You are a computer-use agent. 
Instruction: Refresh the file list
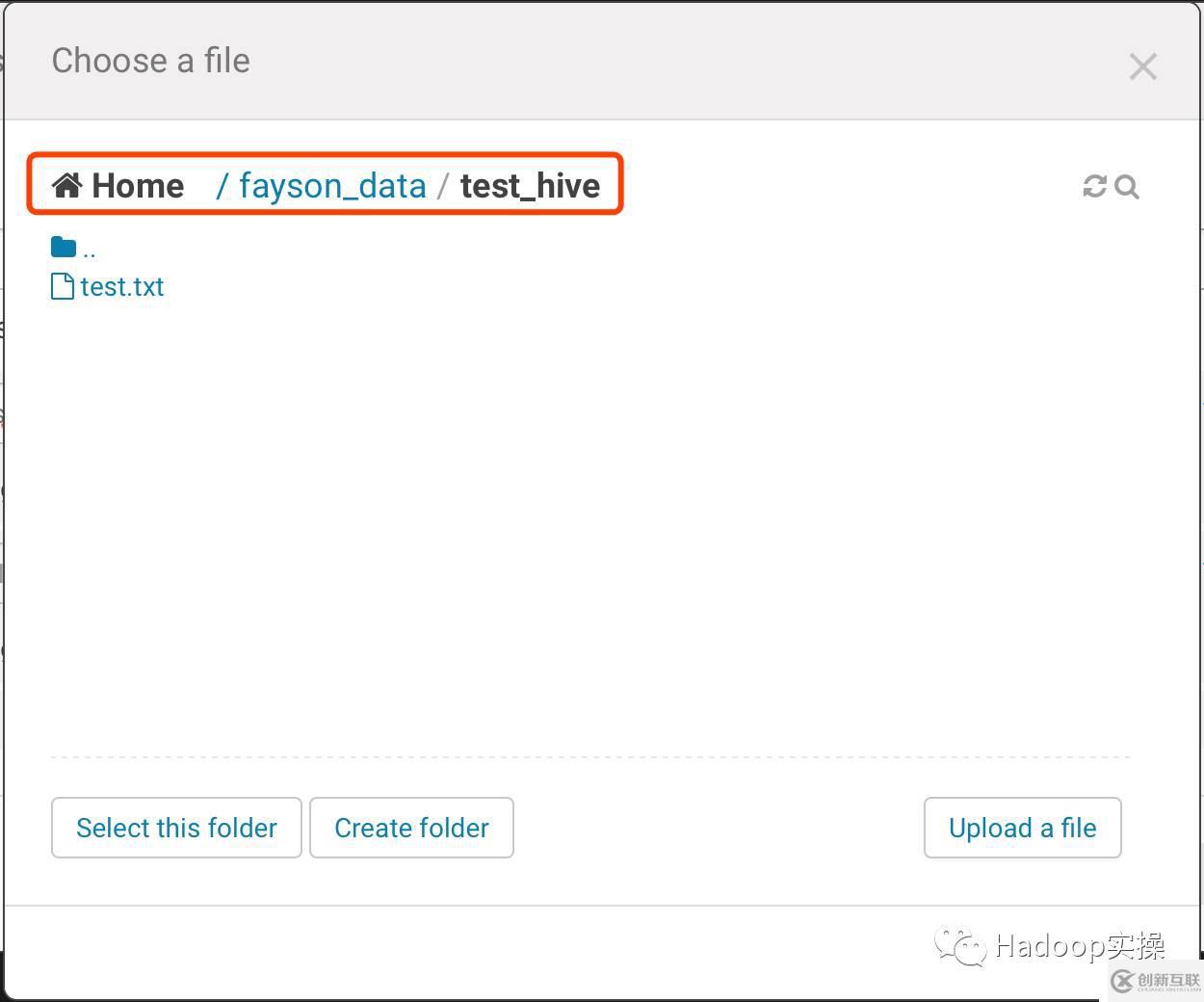point(1094,186)
